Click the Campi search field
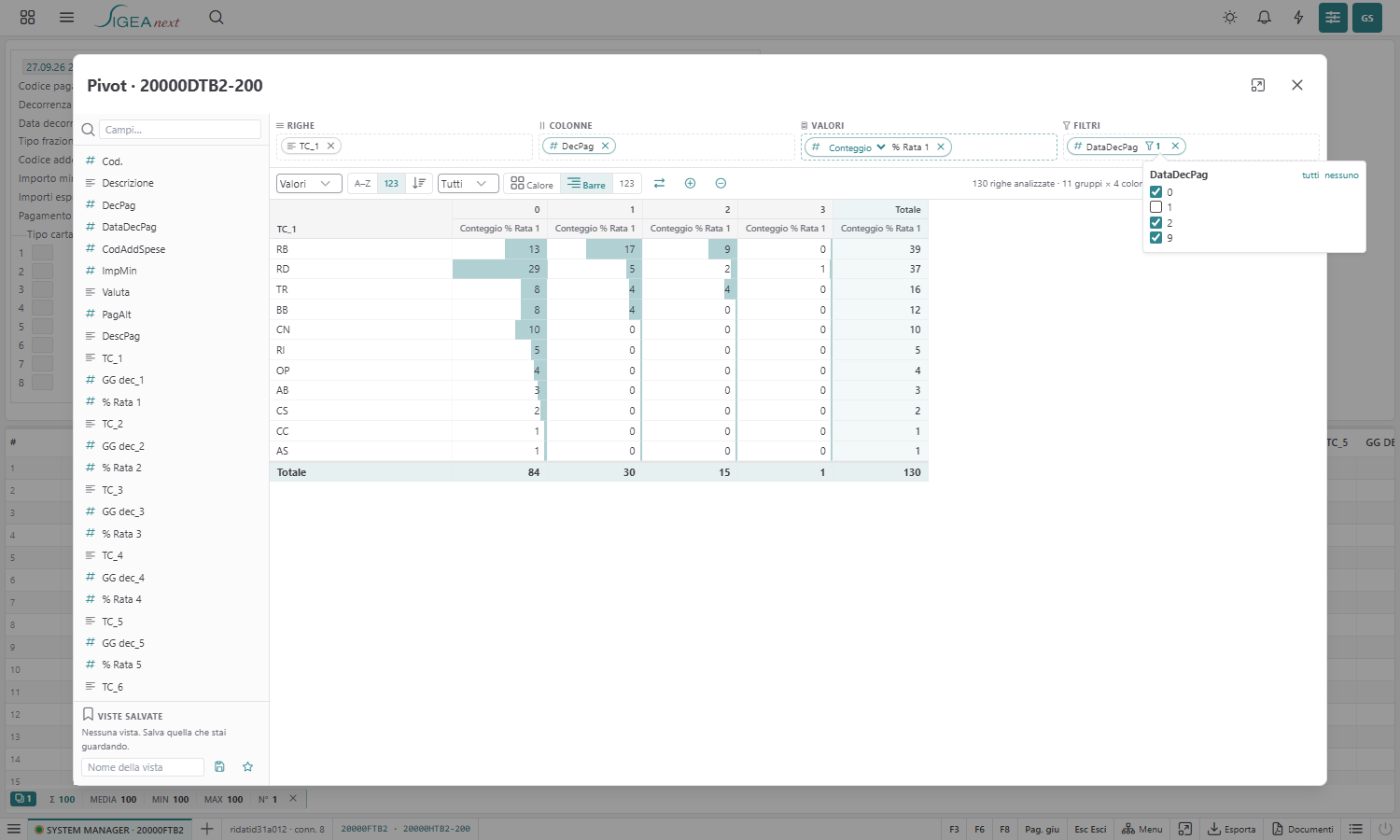The height and width of the screenshot is (840, 1400). point(180,130)
